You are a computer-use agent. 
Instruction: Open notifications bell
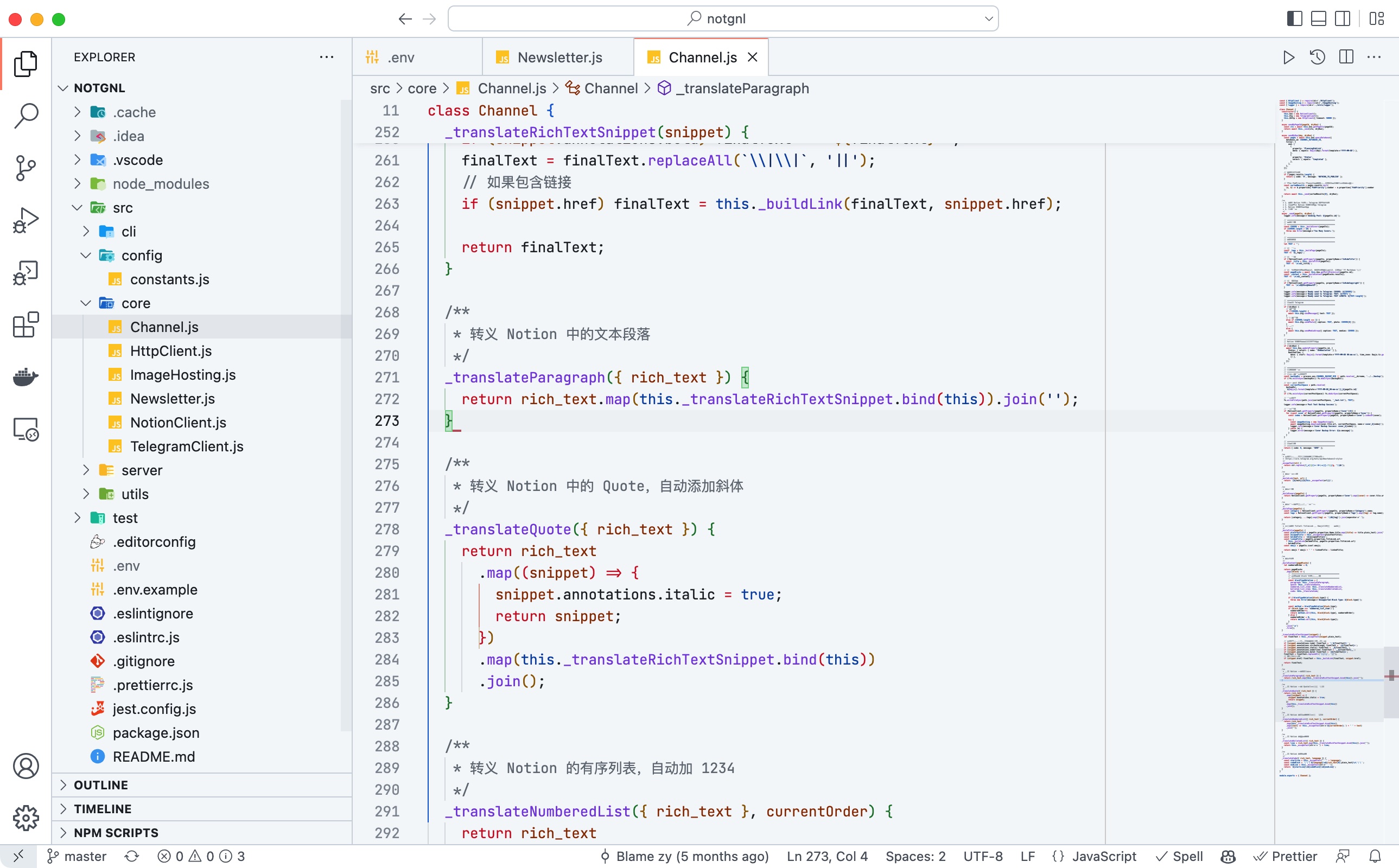pos(1375,856)
